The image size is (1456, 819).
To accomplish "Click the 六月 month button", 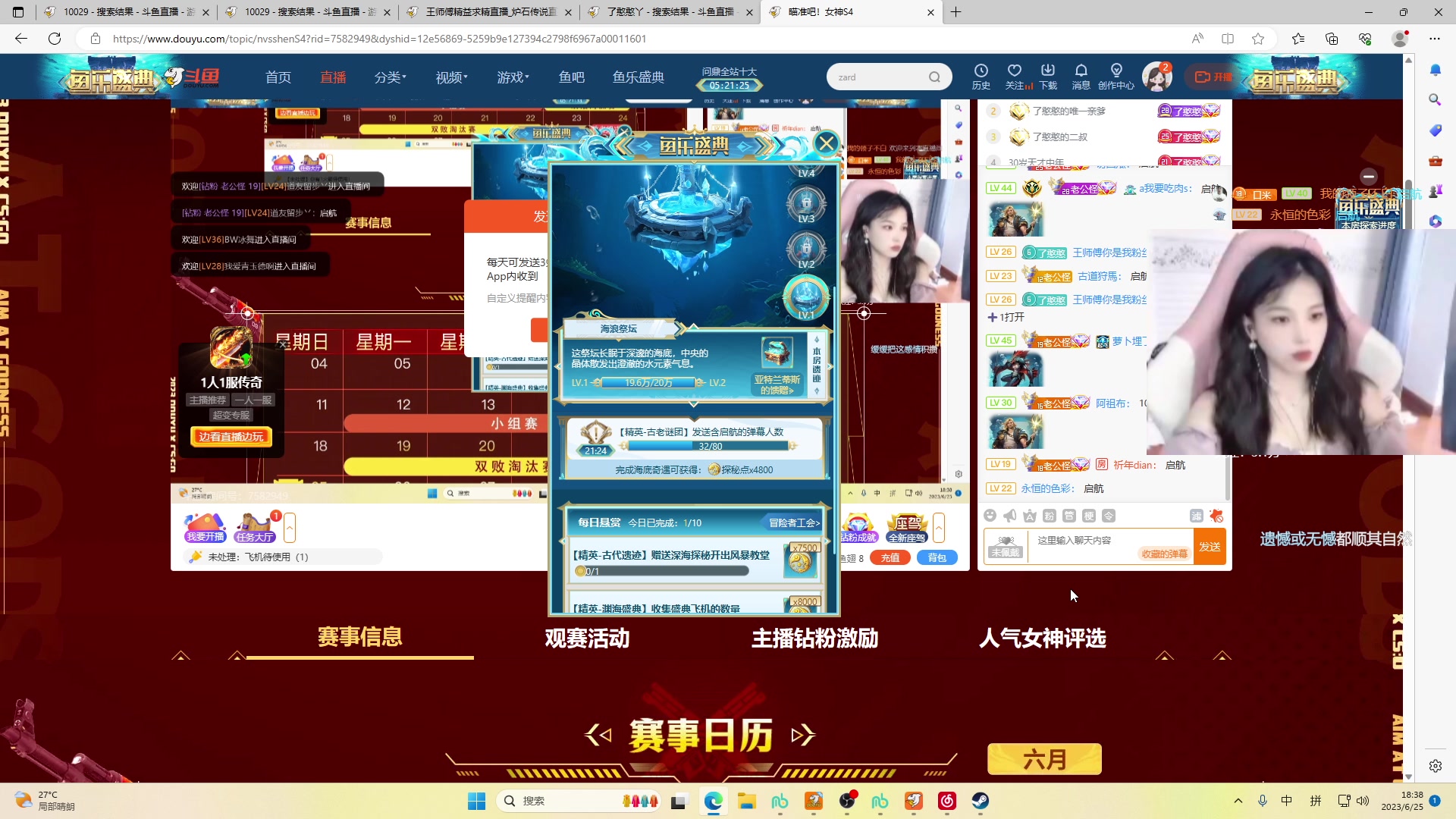I will (1044, 759).
